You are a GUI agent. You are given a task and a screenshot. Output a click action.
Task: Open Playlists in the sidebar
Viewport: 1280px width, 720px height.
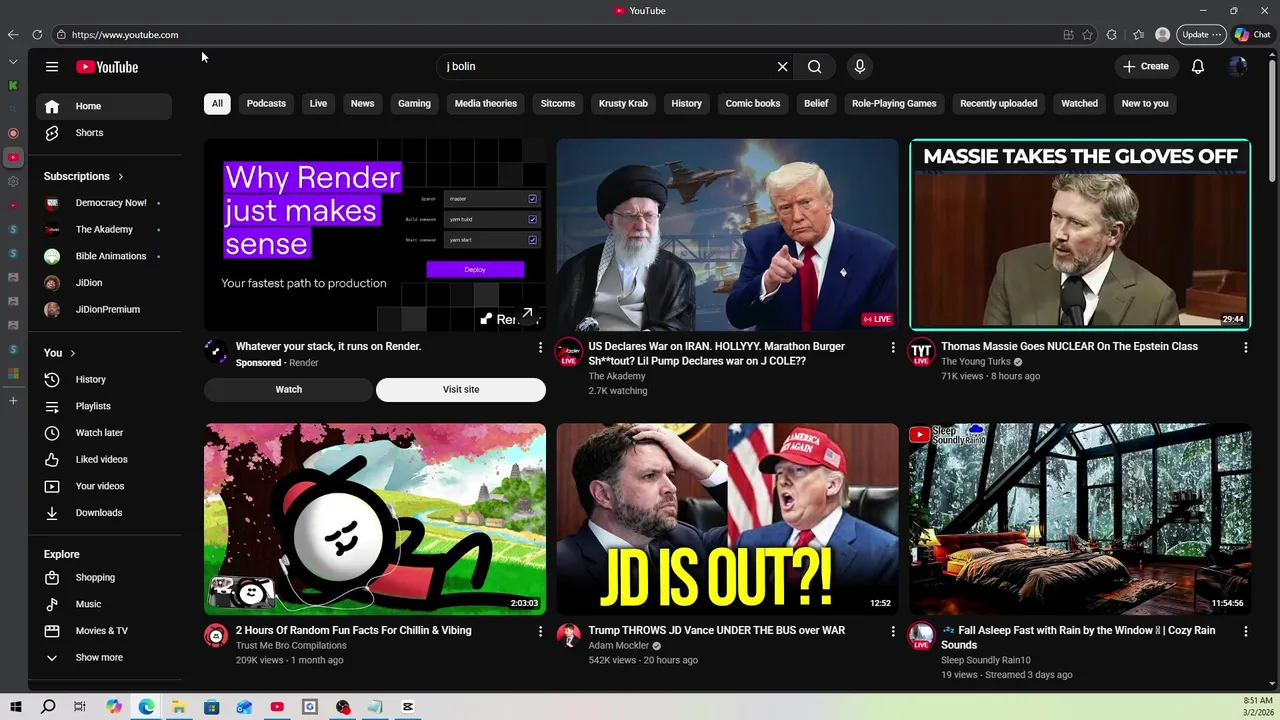[x=104, y=406]
